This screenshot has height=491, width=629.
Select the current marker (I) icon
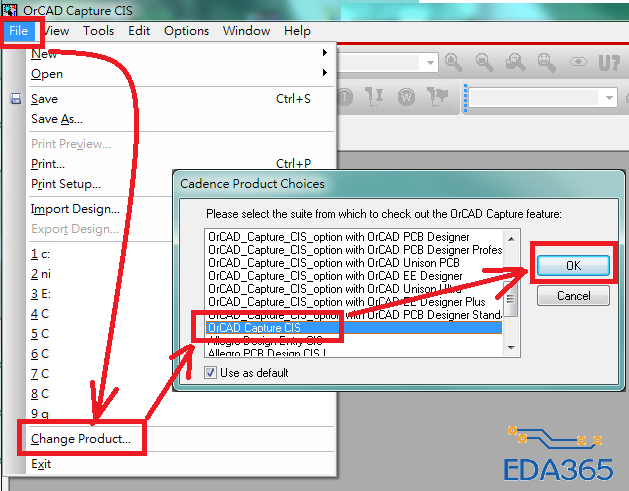(x=344, y=97)
